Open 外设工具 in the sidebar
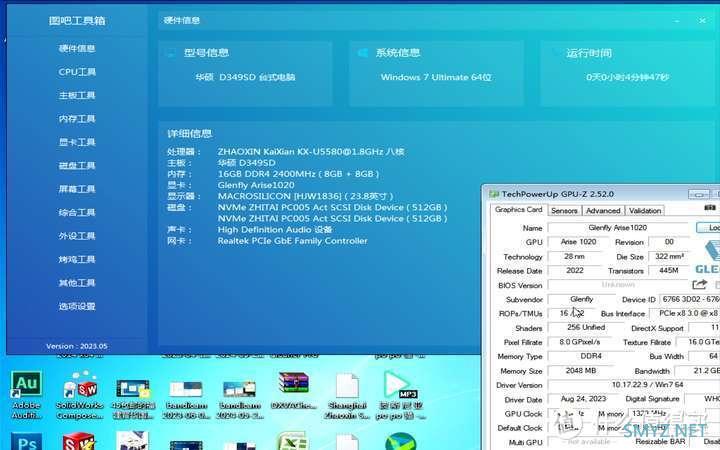The width and height of the screenshot is (720, 450). [x=77, y=236]
